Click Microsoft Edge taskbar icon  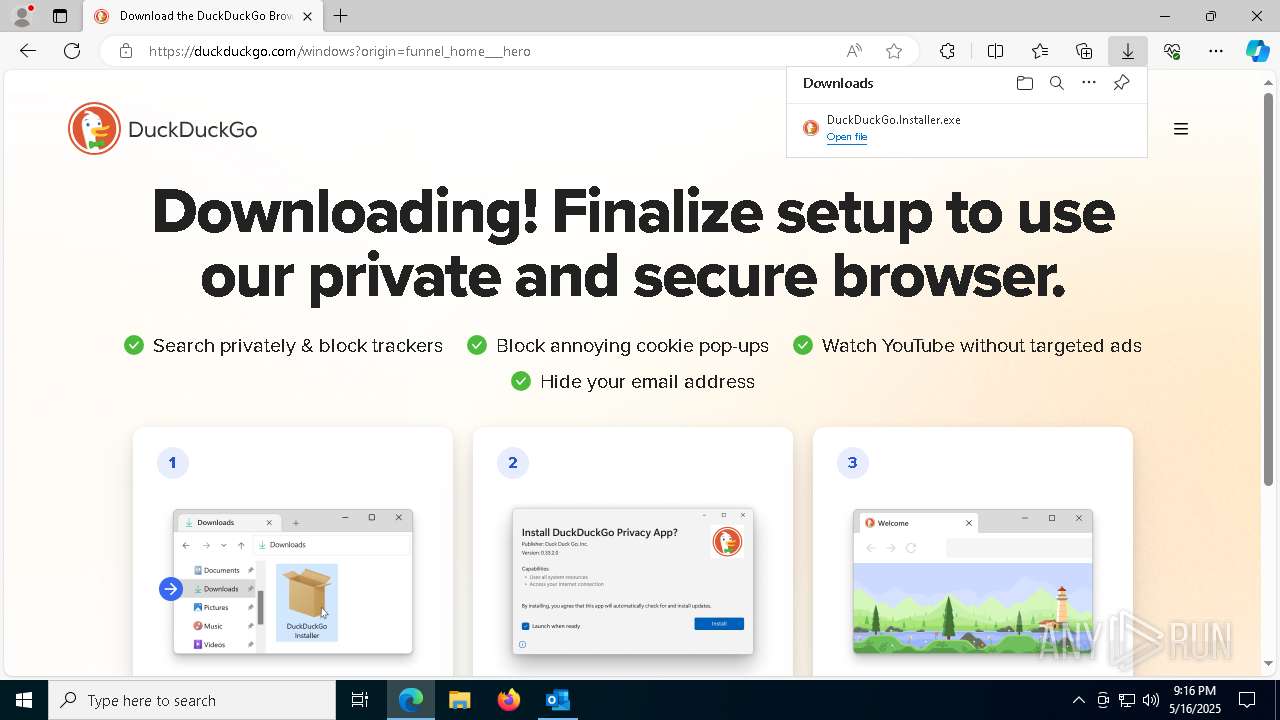point(411,700)
